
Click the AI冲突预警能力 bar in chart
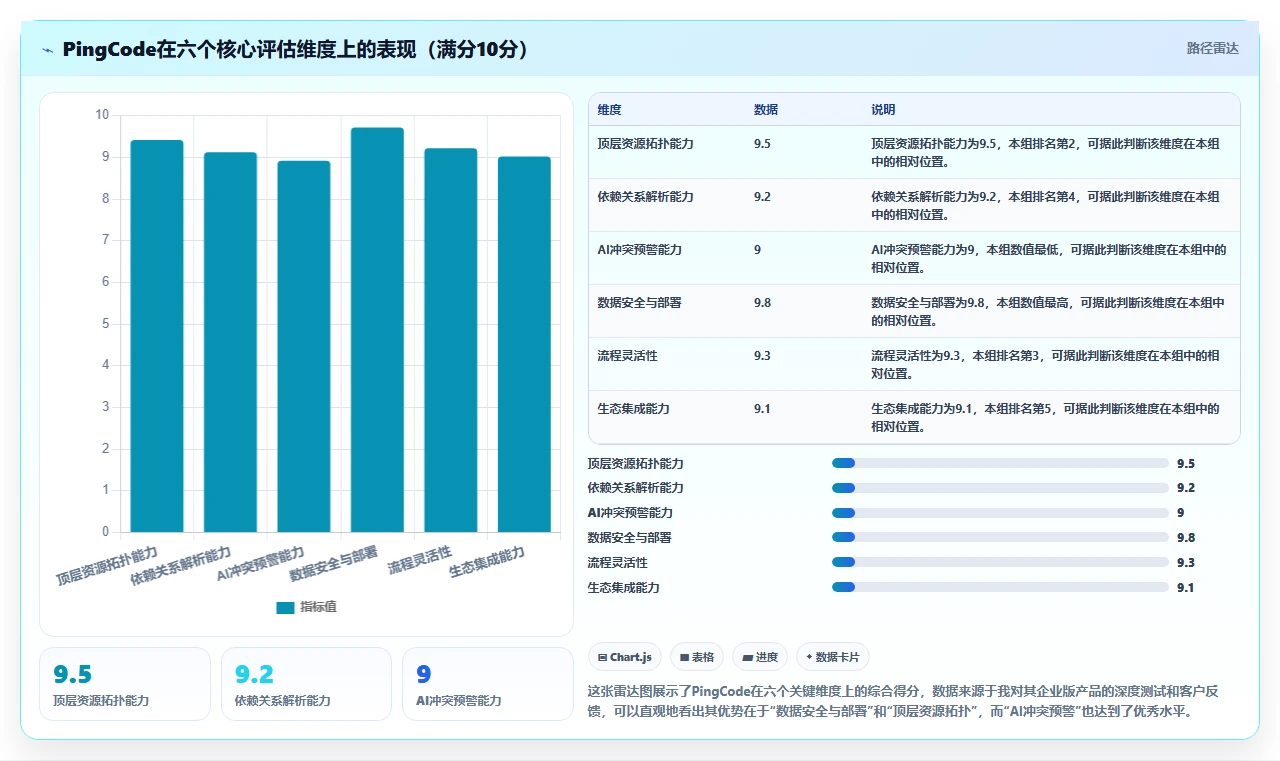(x=304, y=346)
